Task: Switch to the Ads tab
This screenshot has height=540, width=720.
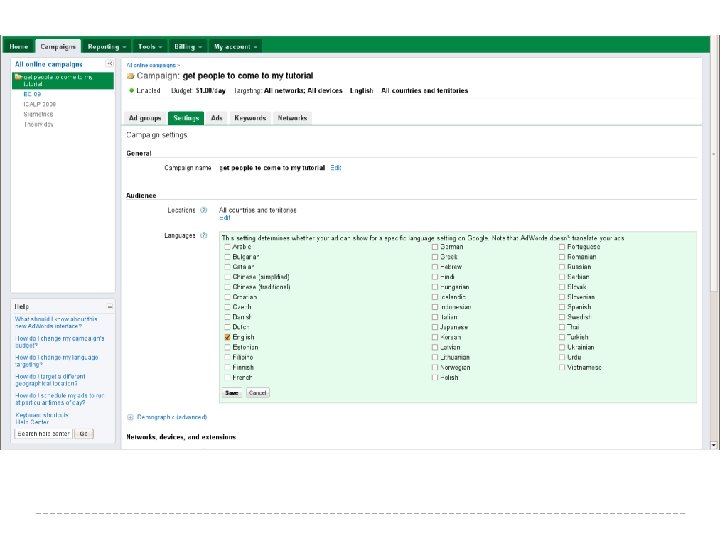Action: (217, 118)
